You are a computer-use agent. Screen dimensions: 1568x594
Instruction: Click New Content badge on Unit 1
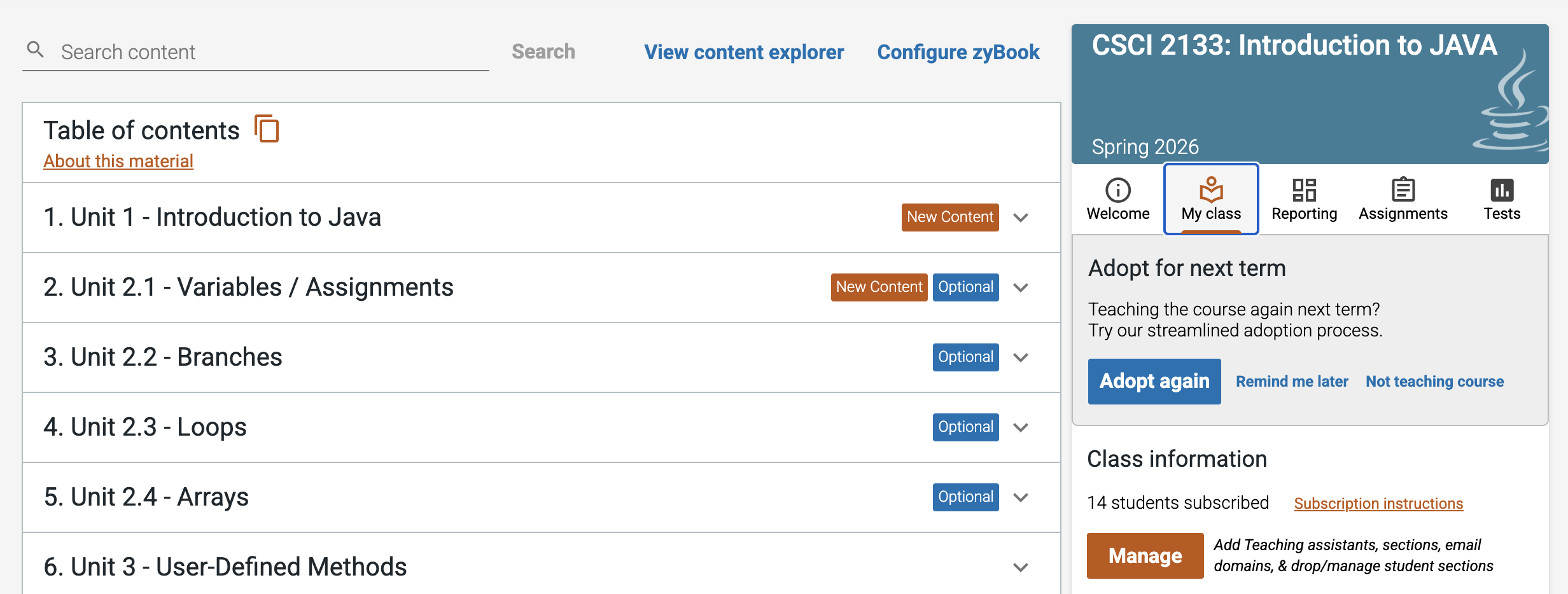click(950, 218)
